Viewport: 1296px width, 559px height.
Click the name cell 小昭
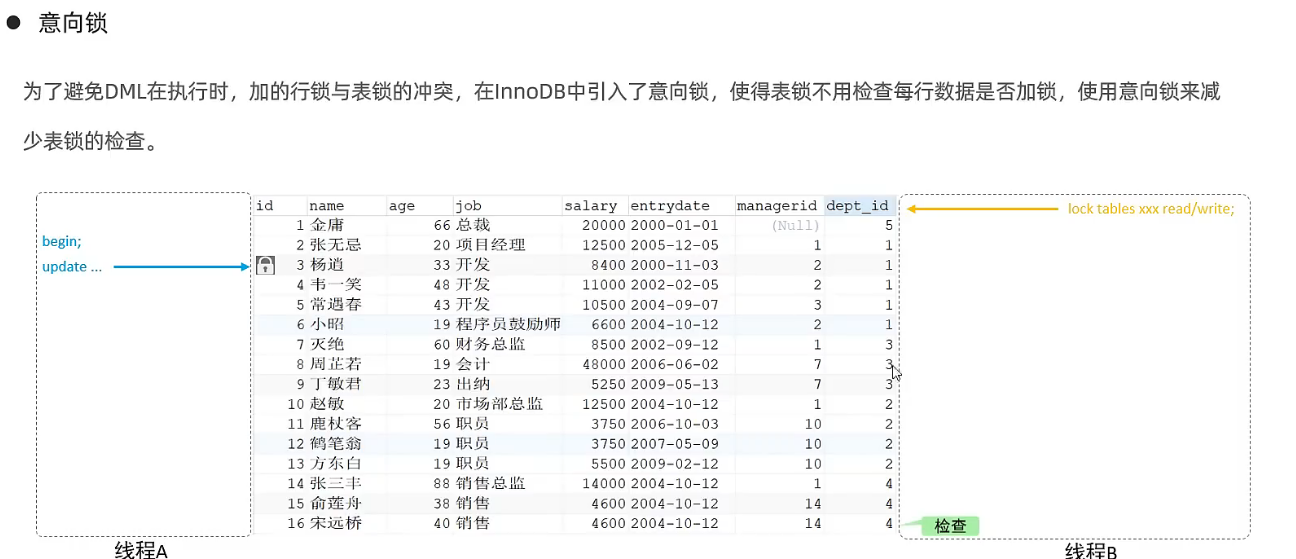click(327, 325)
